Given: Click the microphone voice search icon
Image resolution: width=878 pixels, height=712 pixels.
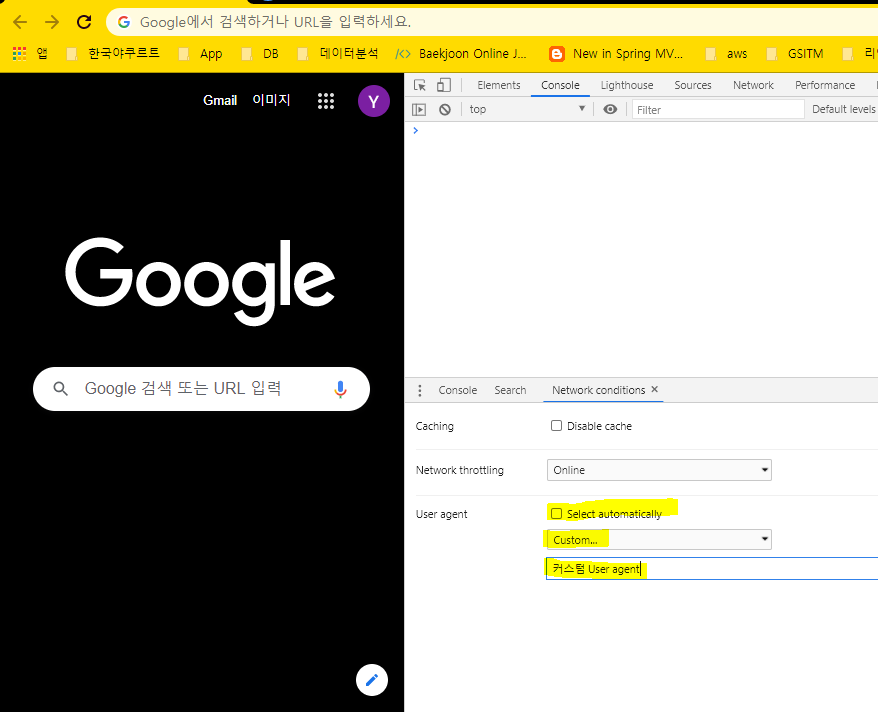Looking at the screenshot, I should [340, 388].
